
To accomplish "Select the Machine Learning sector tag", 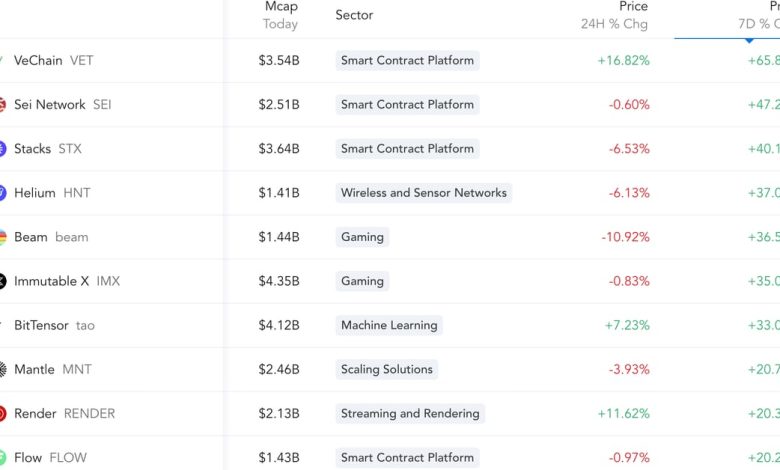I will [388, 325].
